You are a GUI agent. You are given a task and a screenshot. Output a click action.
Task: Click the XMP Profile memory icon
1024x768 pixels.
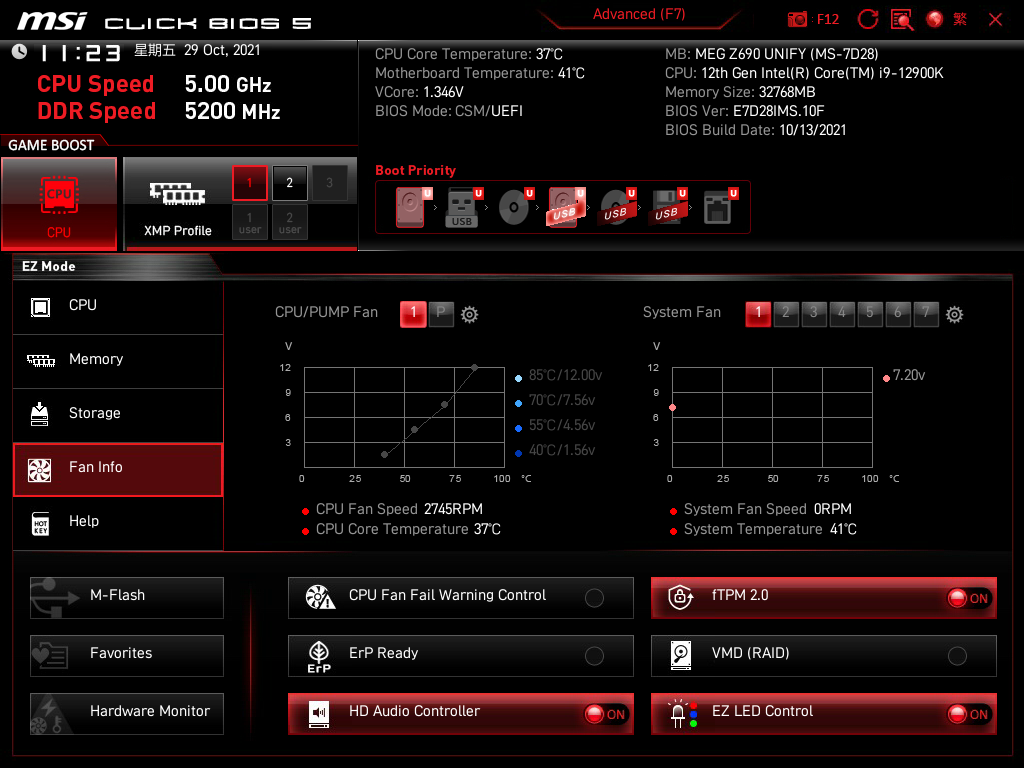pos(177,194)
